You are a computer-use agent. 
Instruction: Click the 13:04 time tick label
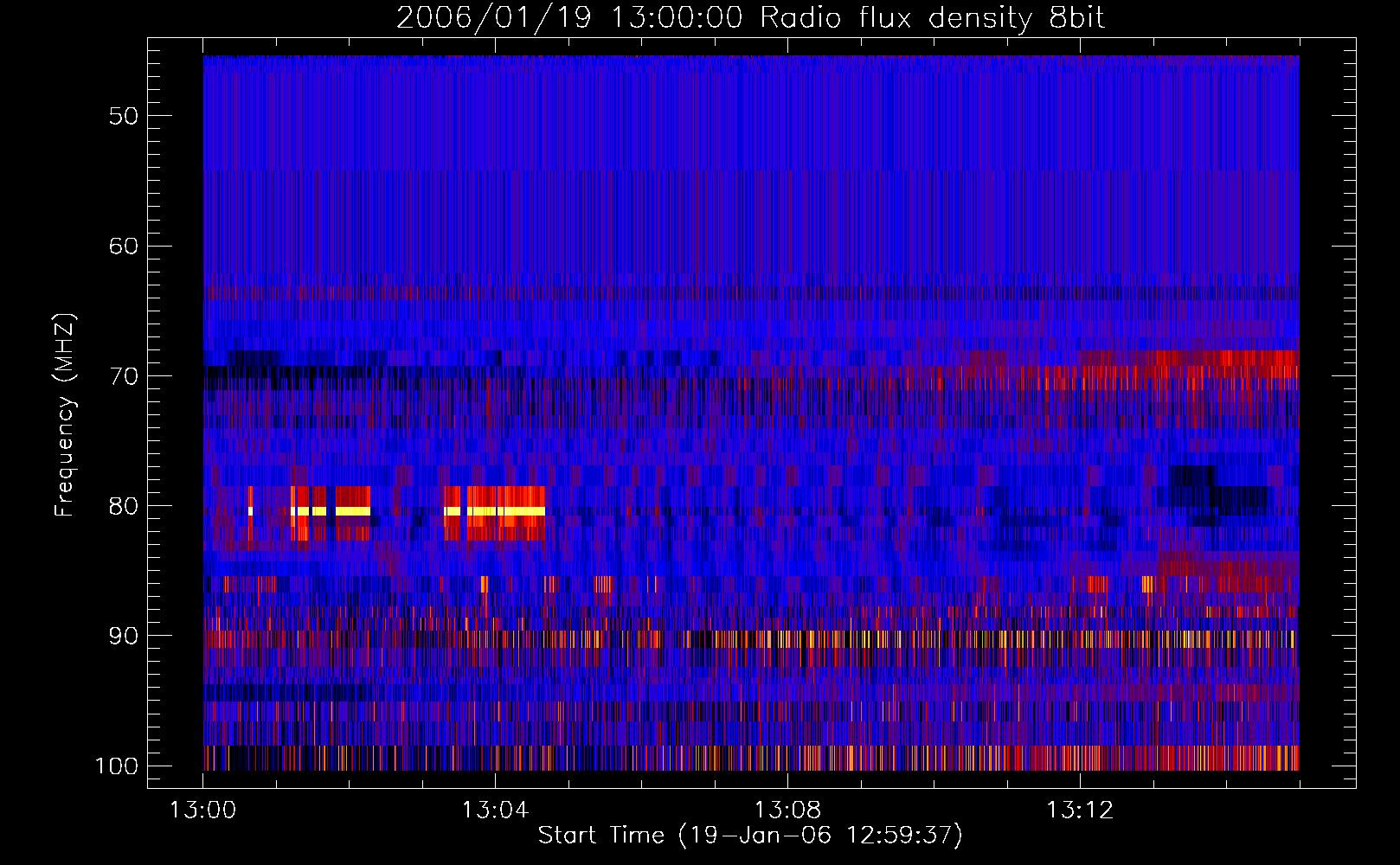point(495,811)
